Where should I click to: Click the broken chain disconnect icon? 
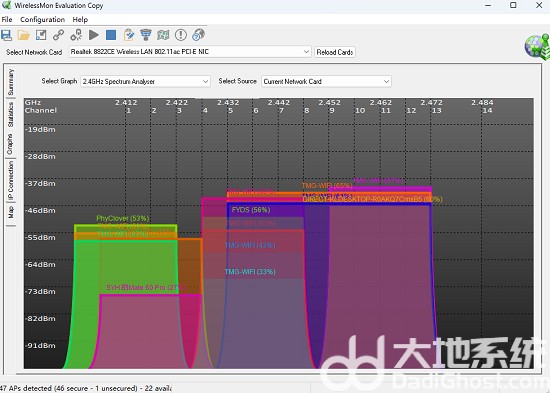click(x=76, y=35)
